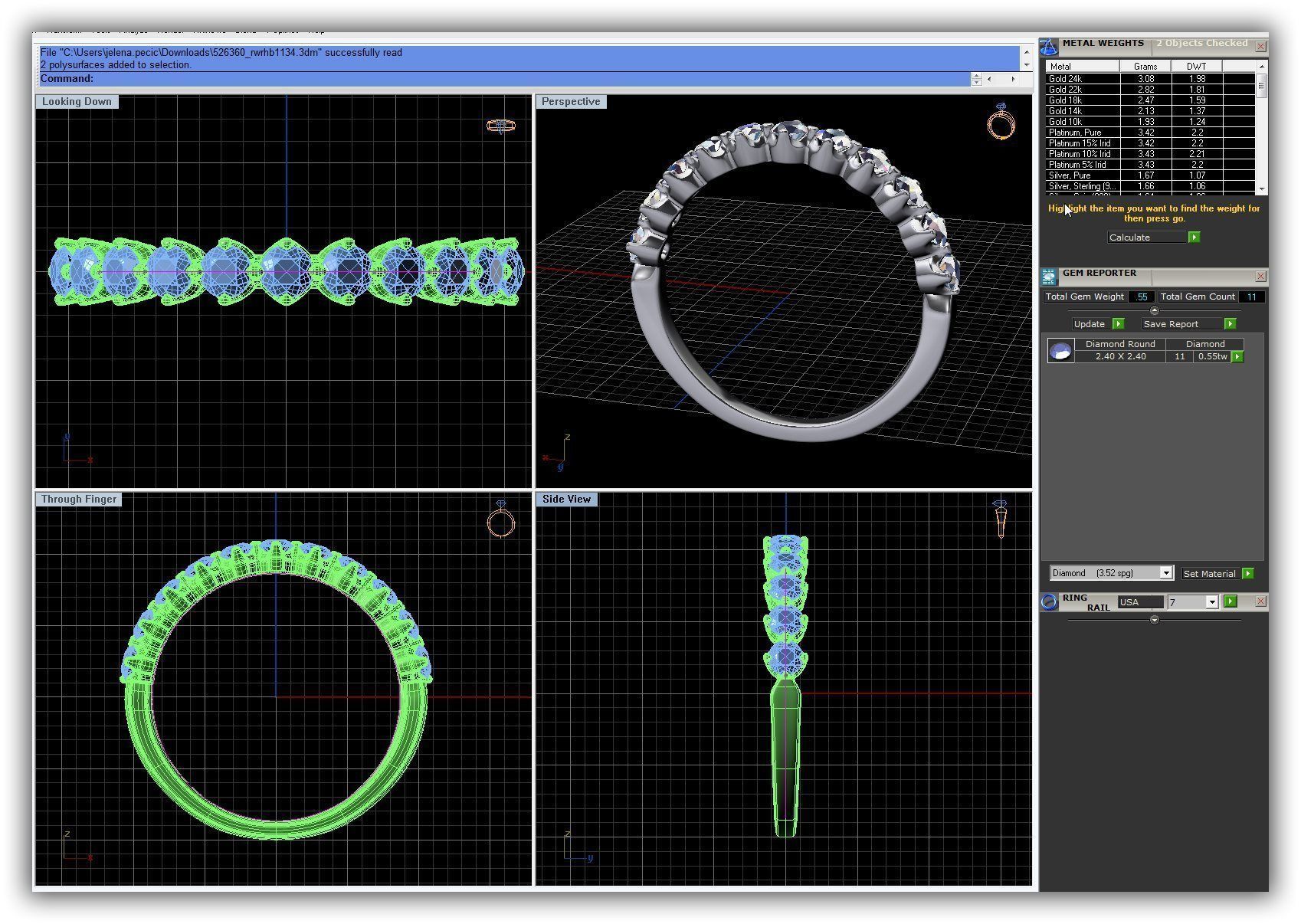Image resolution: width=1301 pixels, height=924 pixels.
Task: Select the Gold 14k row
Action: pyautogui.click(x=1150, y=111)
